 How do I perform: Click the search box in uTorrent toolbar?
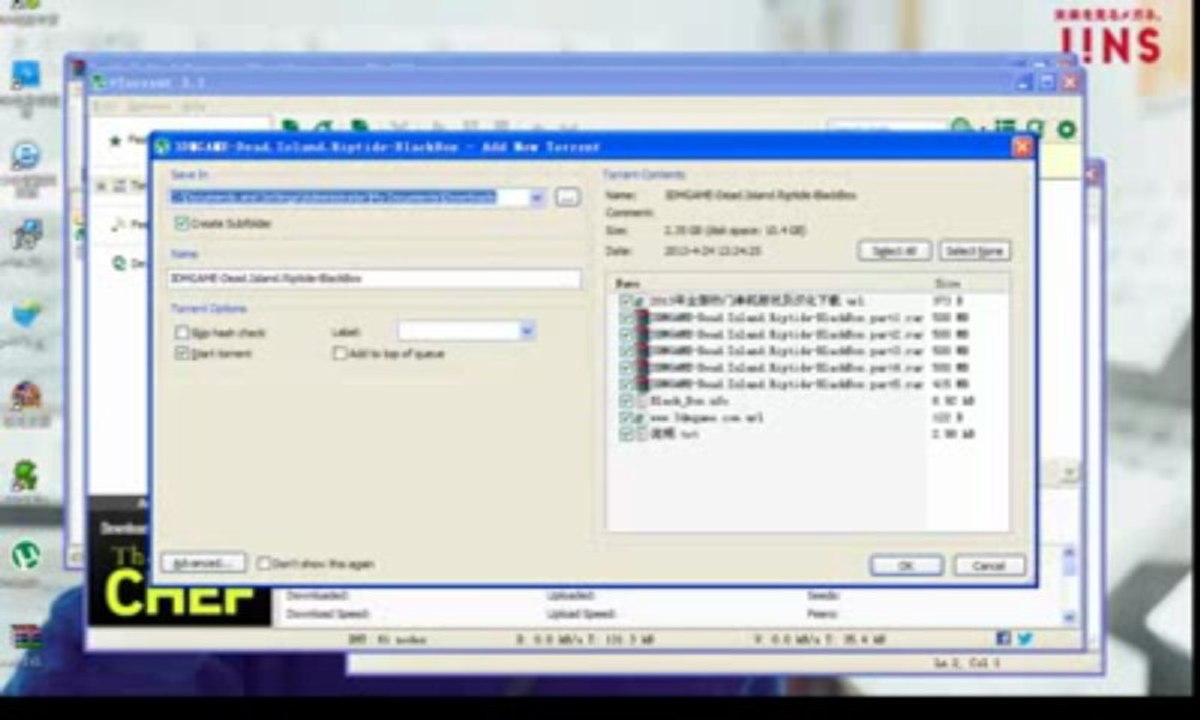pyautogui.click(x=887, y=128)
